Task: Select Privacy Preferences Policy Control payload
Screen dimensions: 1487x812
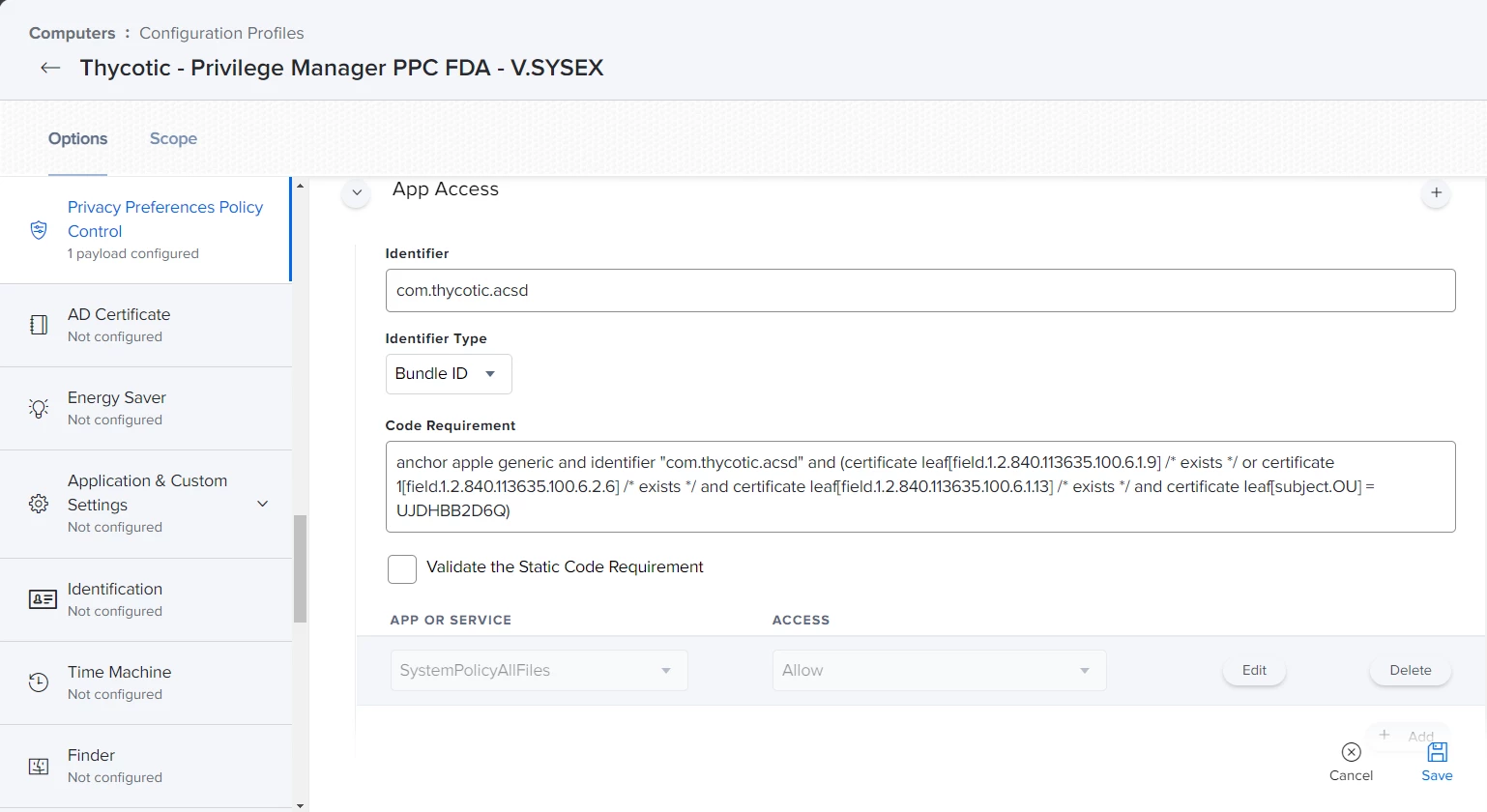Action: point(145,230)
